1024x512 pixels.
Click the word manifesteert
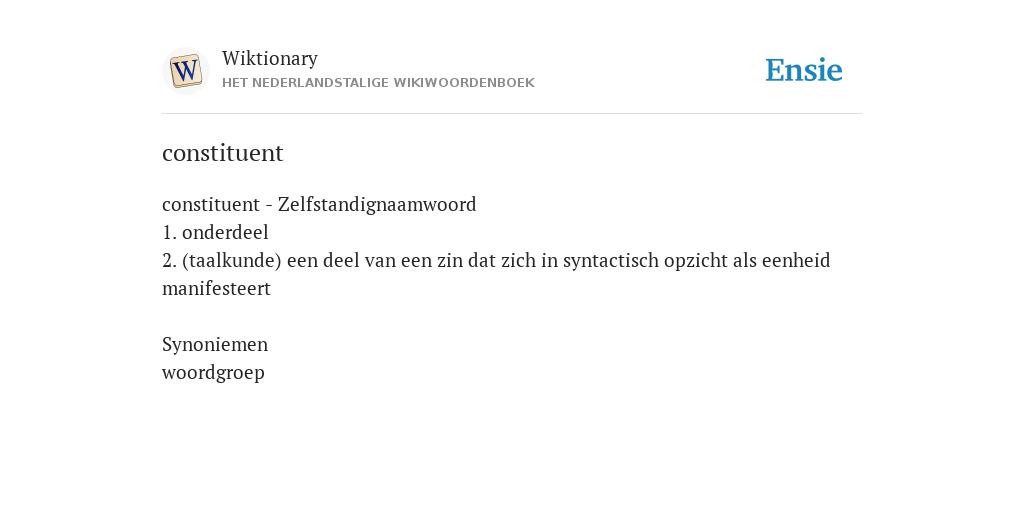pyautogui.click(x=216, y=289)
